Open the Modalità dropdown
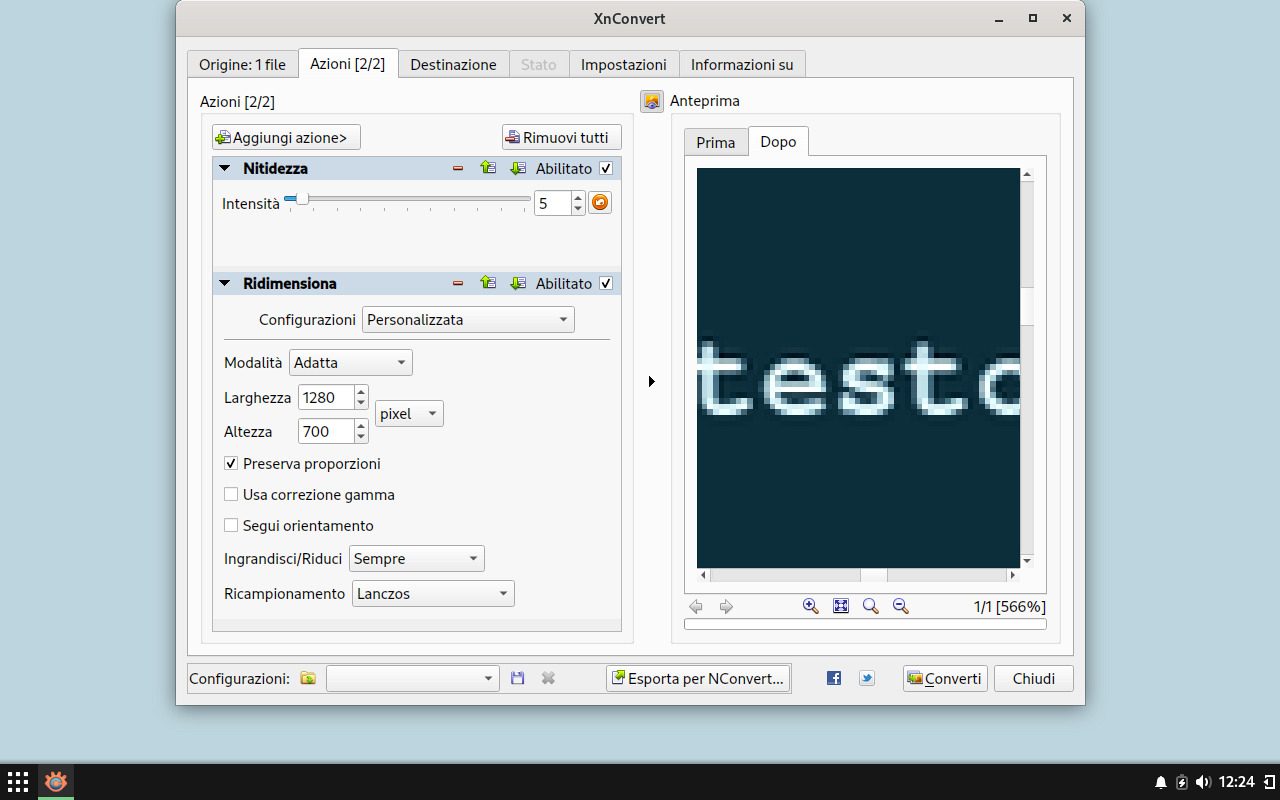This screenshot has height=800, width=1280. [350, 363]
